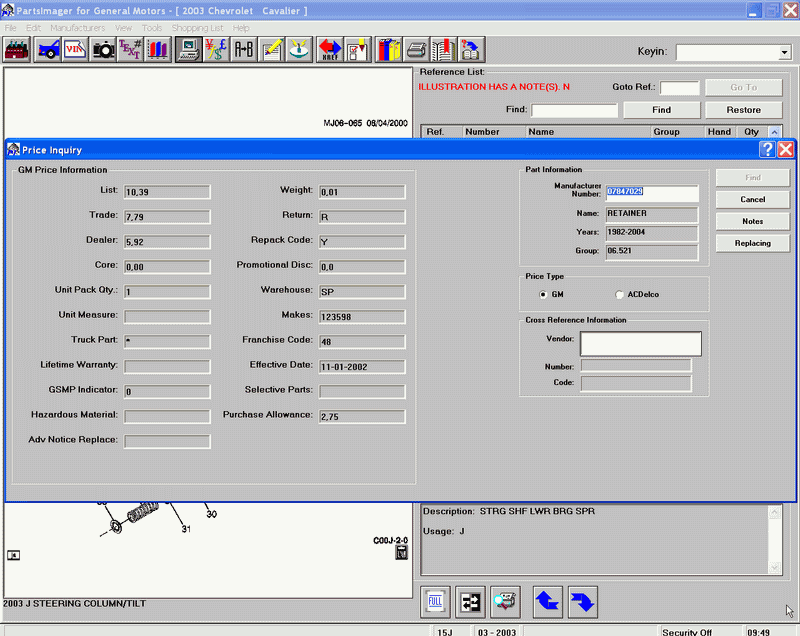The height and width of the screenshot is (636, 800).
Task: Click the cross reference Code field
Action: pyautogui.click(x=636, y=384)
